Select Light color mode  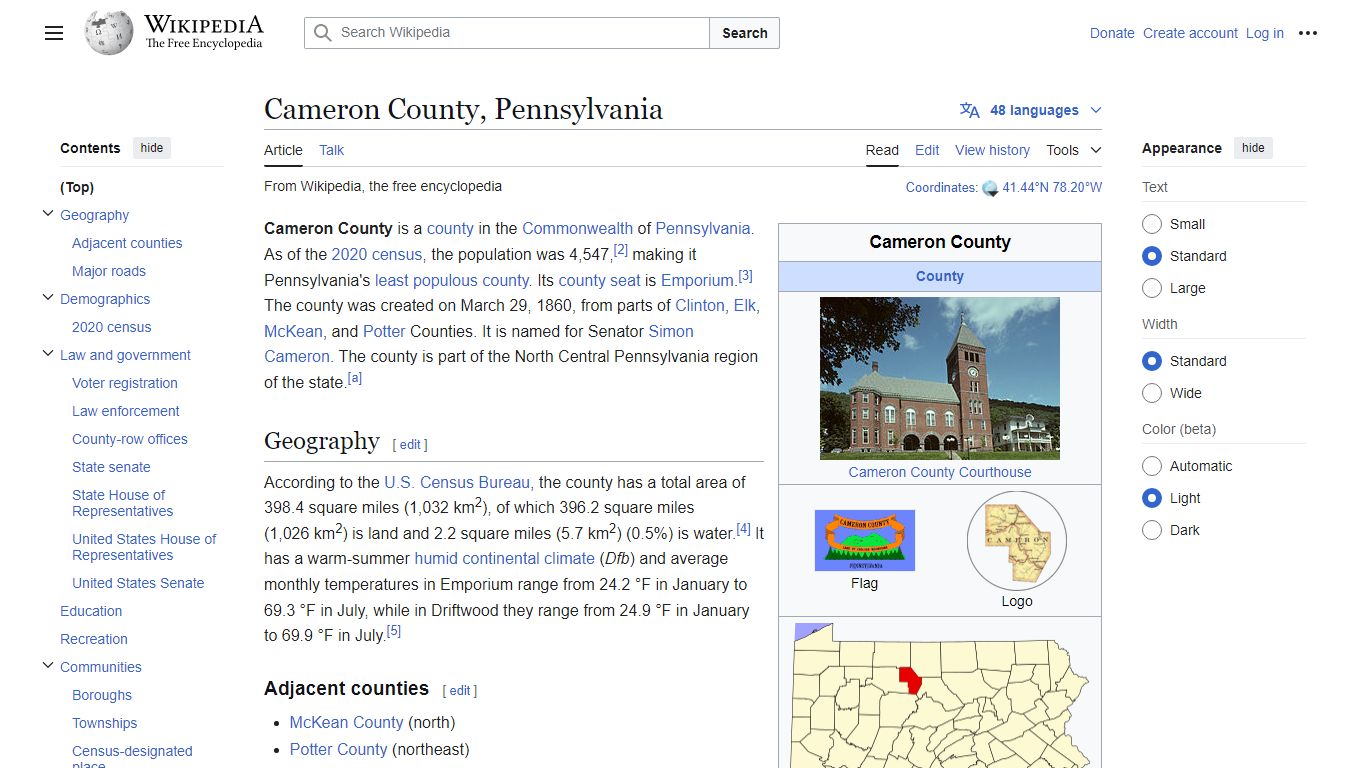[1152, 498]
